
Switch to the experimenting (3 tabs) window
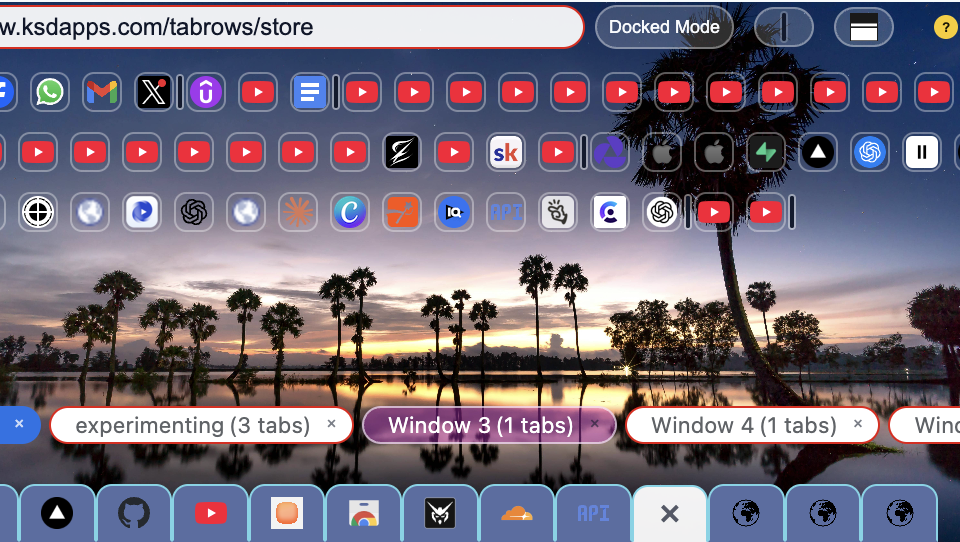point(192,425)
